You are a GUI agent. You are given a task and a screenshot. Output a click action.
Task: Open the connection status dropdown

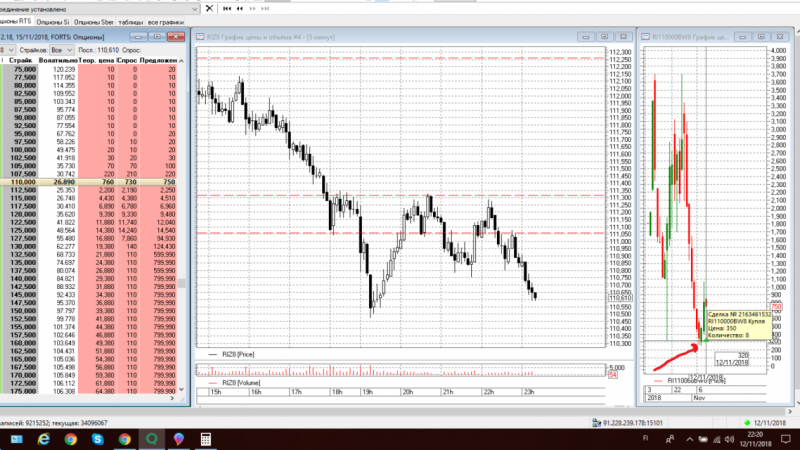click(x=195, y=9)
